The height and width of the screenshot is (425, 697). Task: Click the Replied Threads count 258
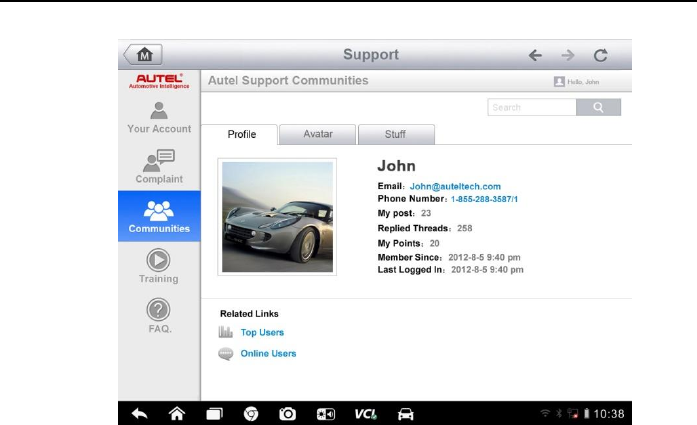click(465, 228)
